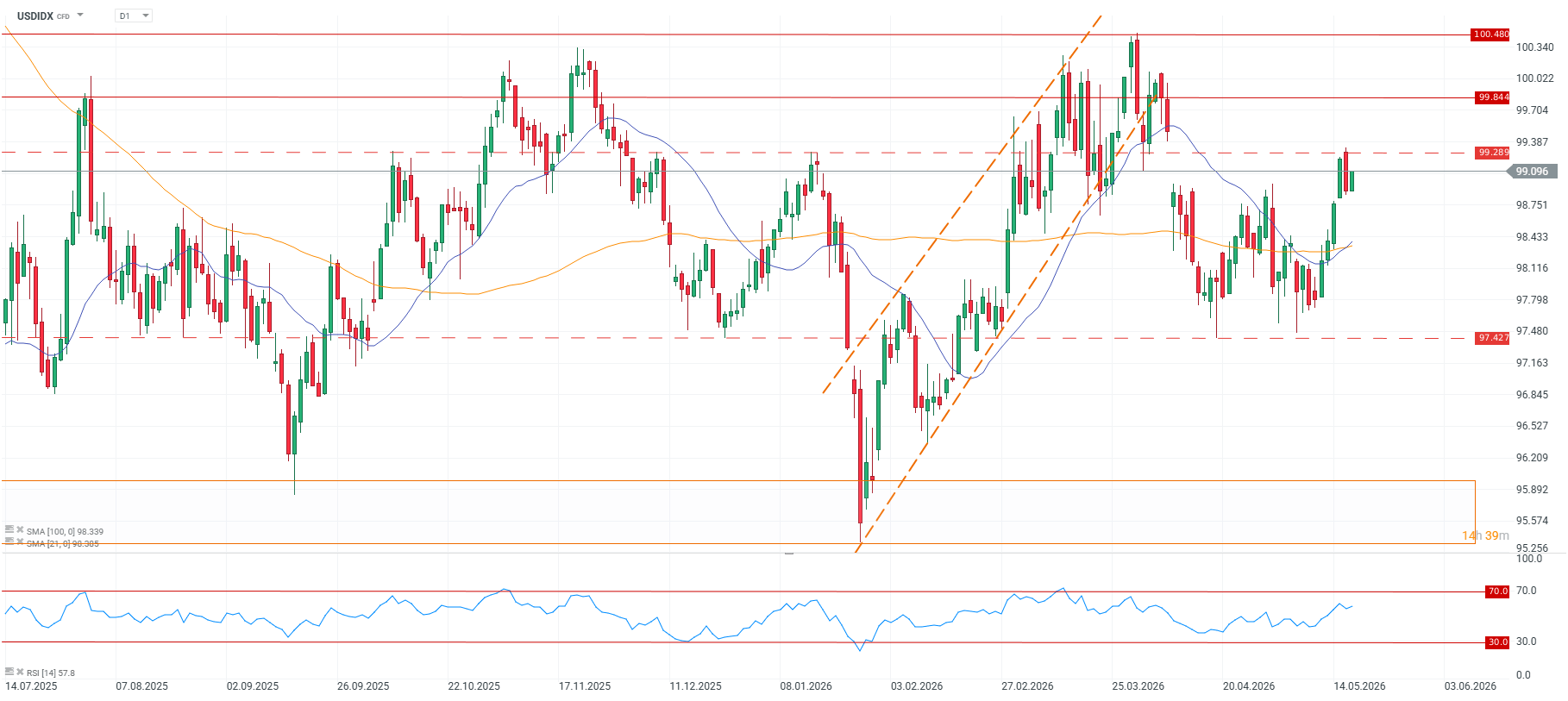Click the current price 99.096 tag
The height and width of the screenshot is (701, 1568).
1532,172
